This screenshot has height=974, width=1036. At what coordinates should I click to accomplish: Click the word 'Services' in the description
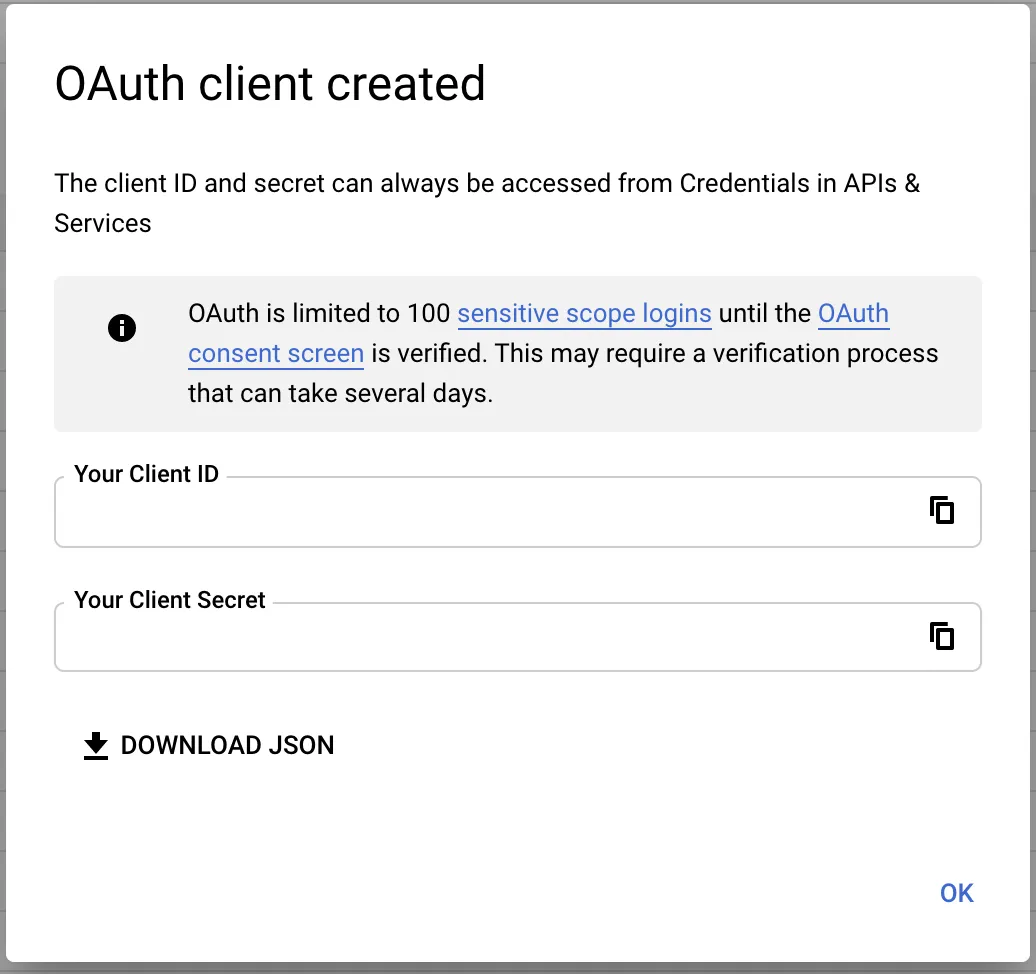(103, 223)
